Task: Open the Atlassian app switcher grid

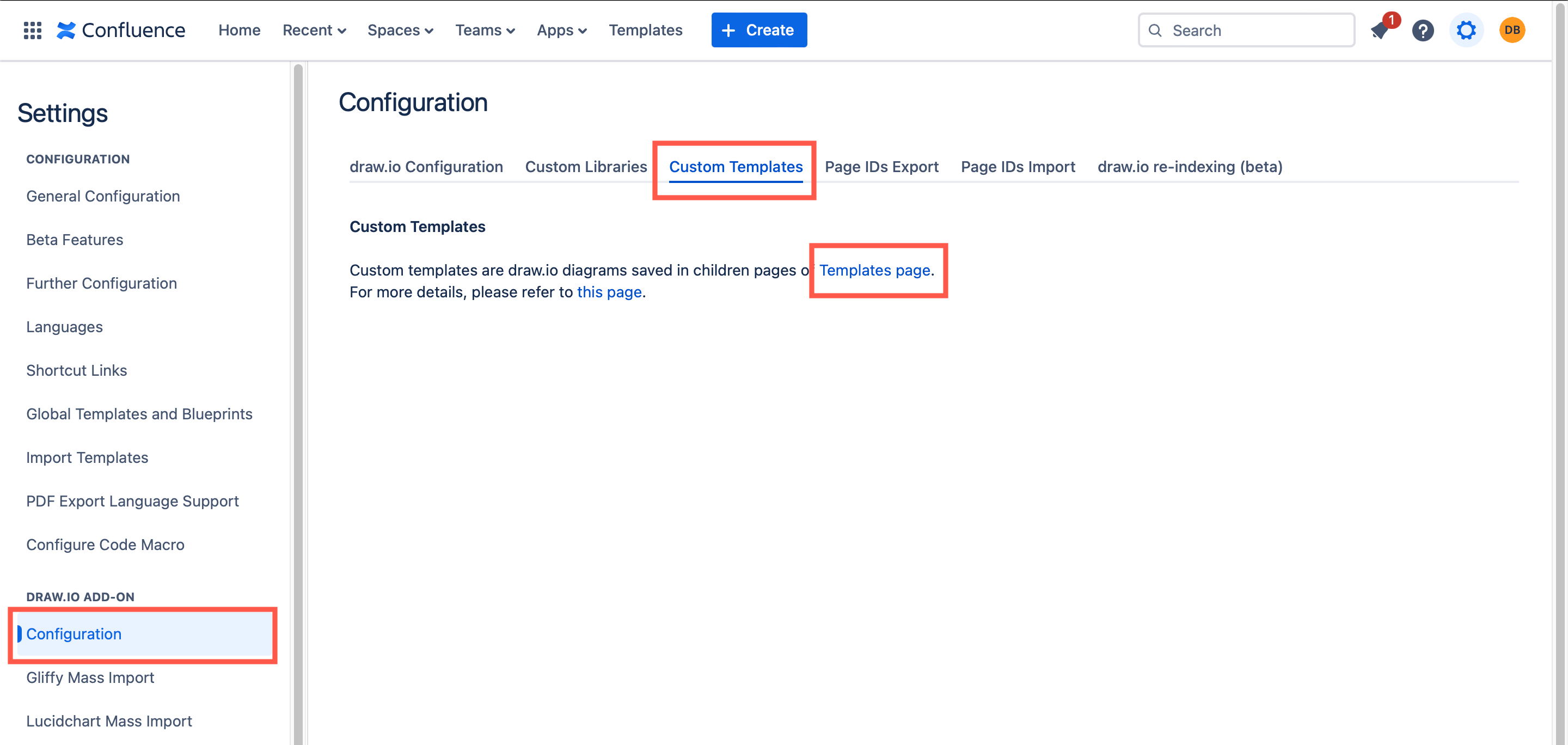Action: click(32, 30)
